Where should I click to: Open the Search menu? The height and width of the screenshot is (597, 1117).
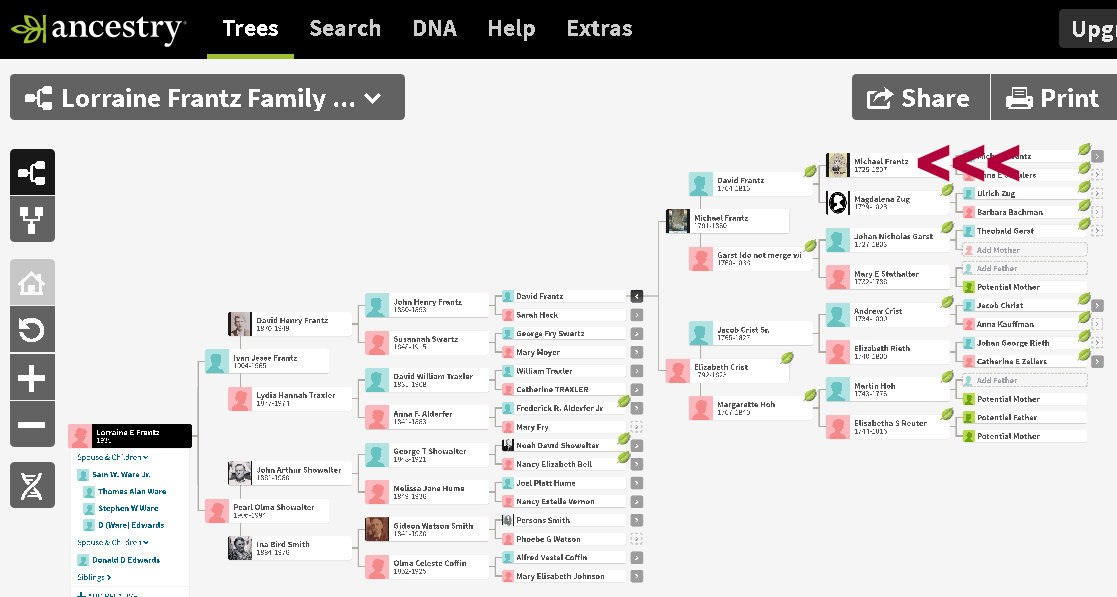pos(345,28)
